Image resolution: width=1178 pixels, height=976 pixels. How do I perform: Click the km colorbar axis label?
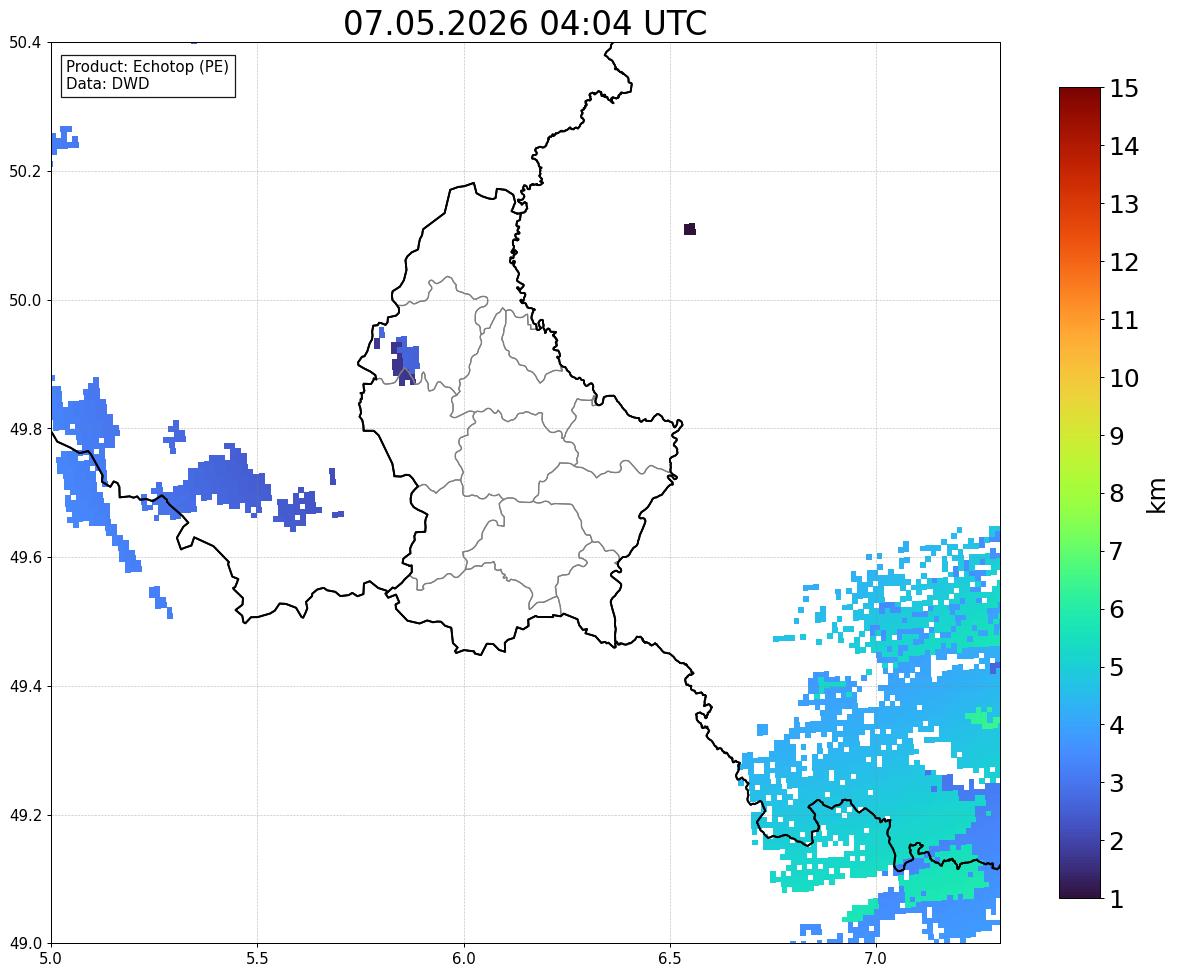tap(1156, 496)
